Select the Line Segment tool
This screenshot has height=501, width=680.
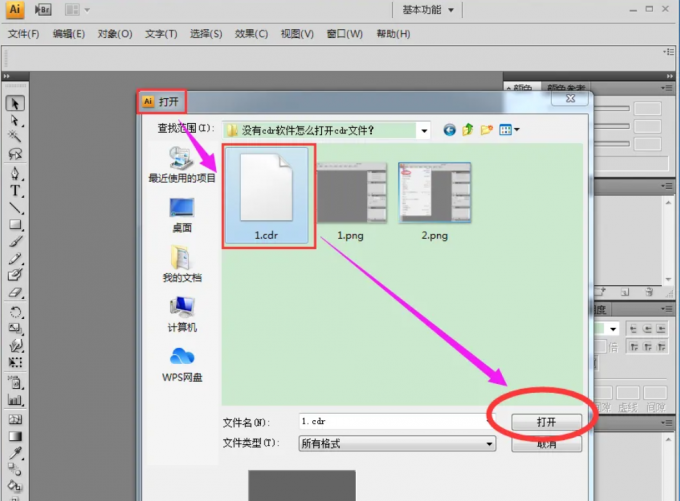click(x=15, y=208)
